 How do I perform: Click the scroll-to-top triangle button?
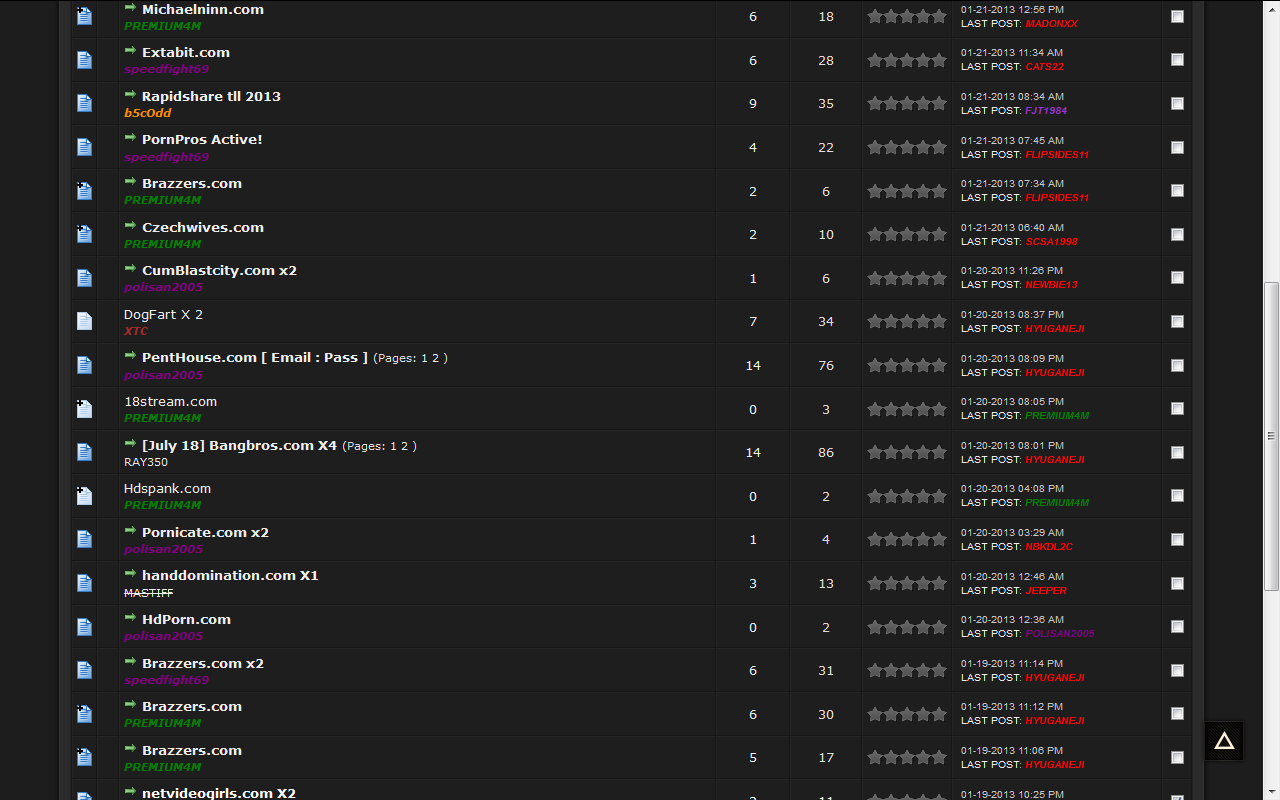1224,741
